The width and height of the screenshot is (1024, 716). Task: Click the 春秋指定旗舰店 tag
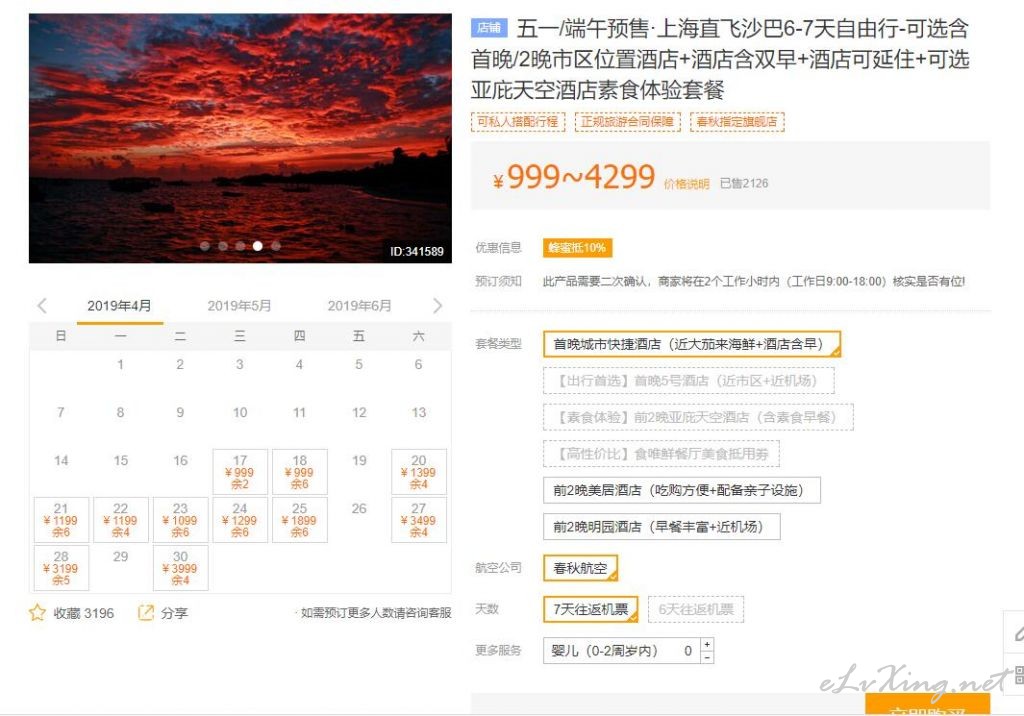click(737, 122)
